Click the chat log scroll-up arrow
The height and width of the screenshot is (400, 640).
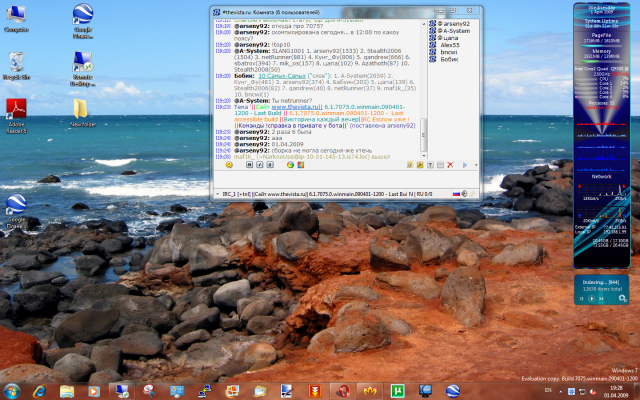[x=424, y=23]
